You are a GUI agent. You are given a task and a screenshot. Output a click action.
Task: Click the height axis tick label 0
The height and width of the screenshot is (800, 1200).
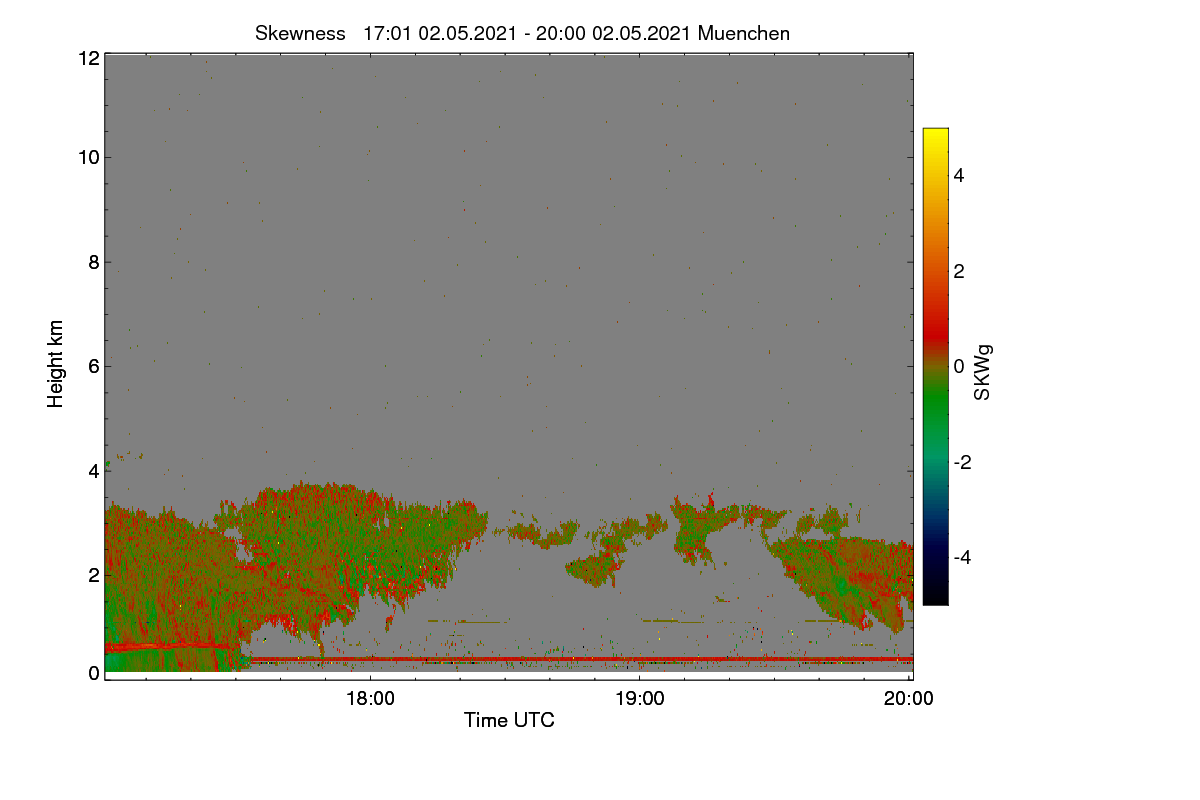coord(94,673)
